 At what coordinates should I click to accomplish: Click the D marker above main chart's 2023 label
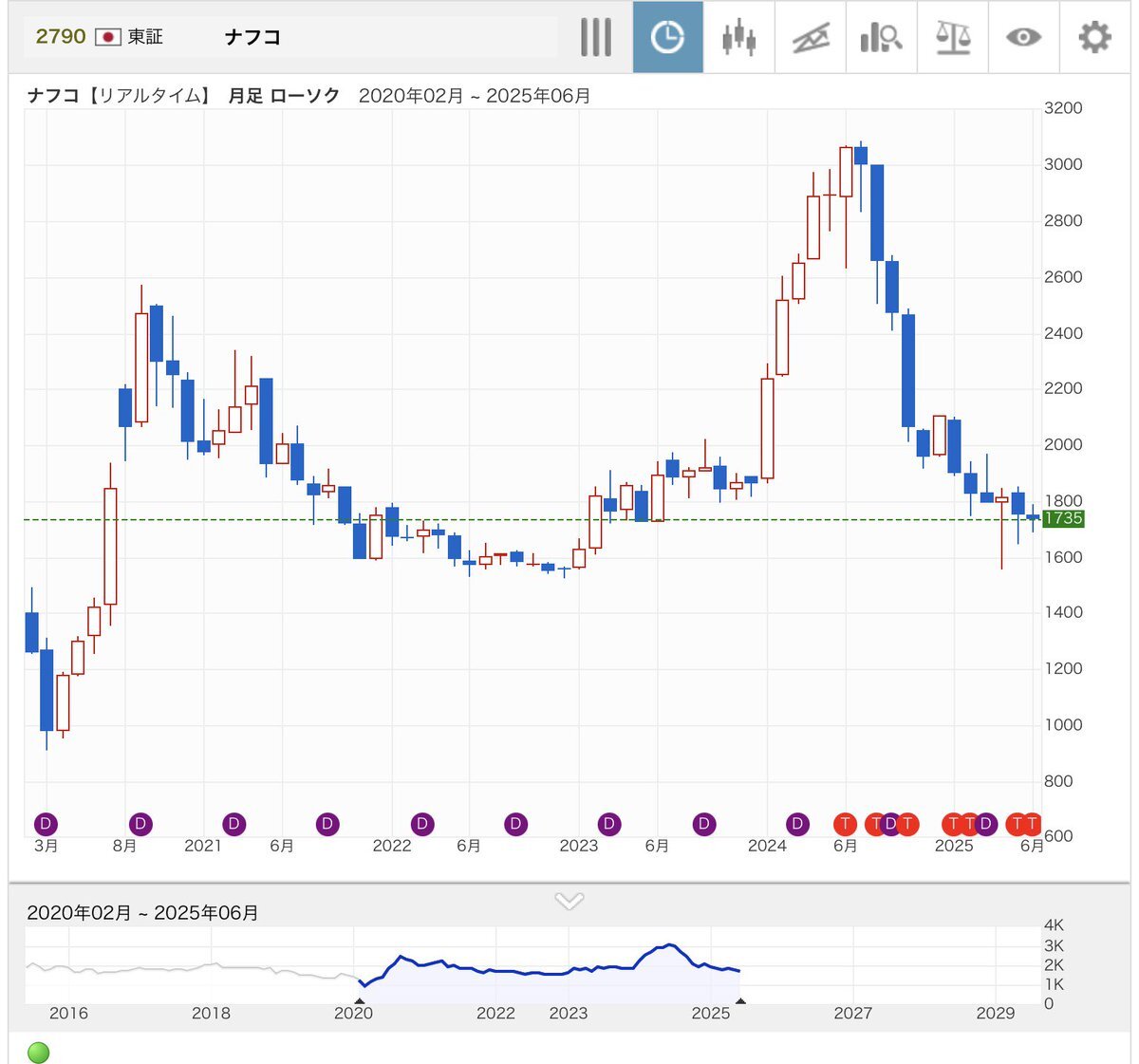pyautogui.click(x=609, y=824)
